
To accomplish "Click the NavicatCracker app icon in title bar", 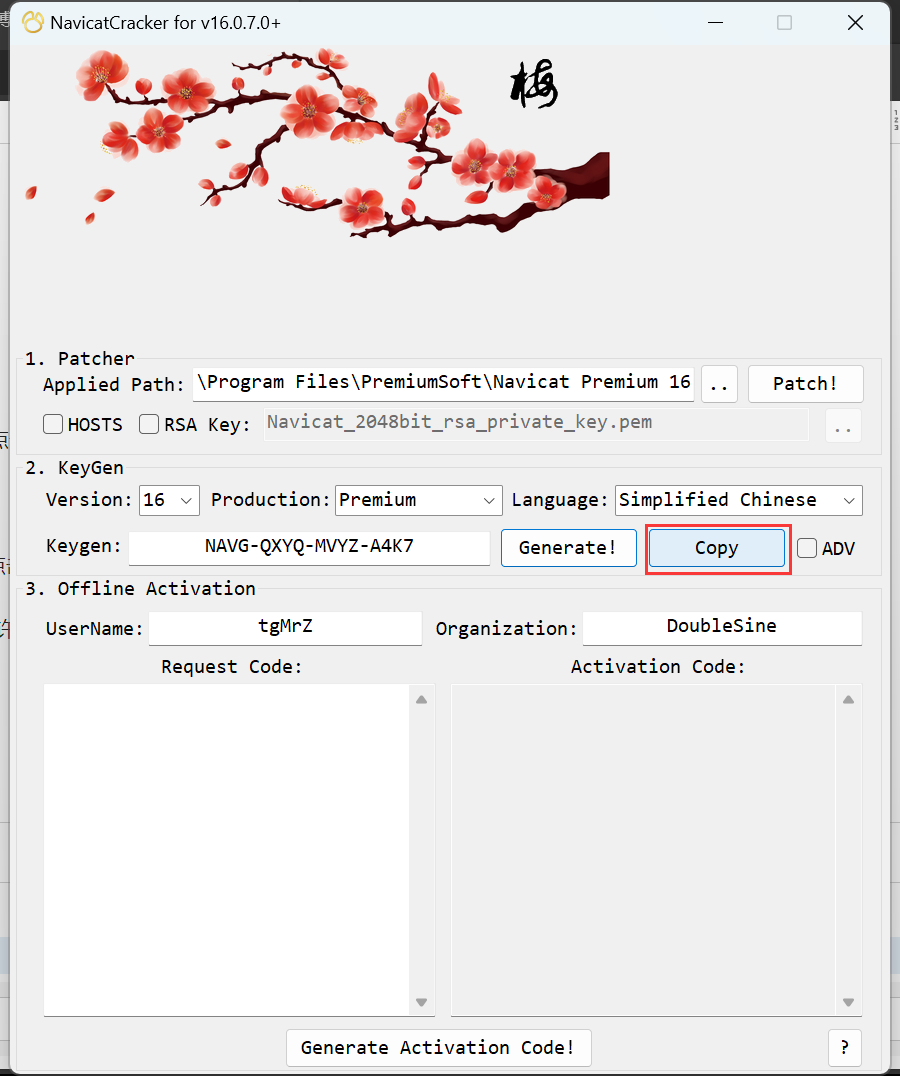I will (32, 23).
